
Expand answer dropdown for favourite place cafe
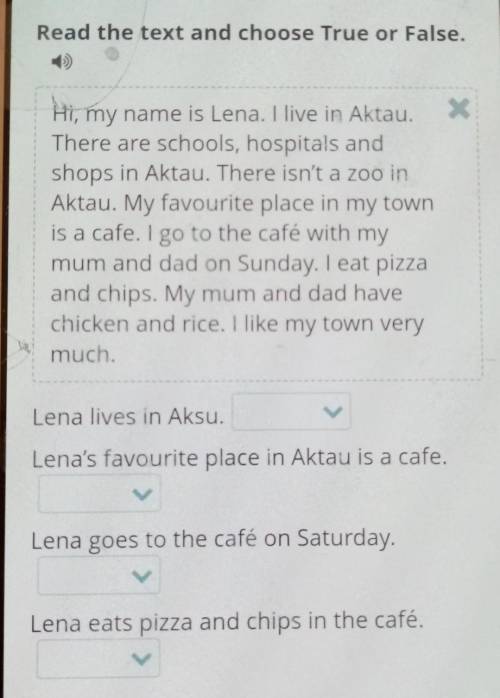(x=99, y=494)
